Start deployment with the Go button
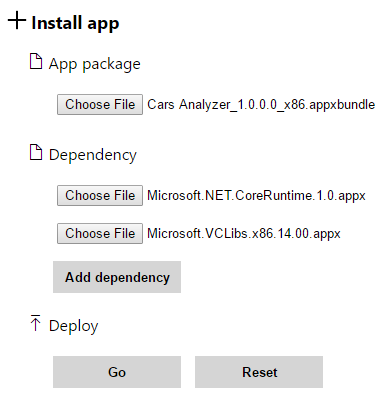The image size is (392, 403). [x=117, y=372]
